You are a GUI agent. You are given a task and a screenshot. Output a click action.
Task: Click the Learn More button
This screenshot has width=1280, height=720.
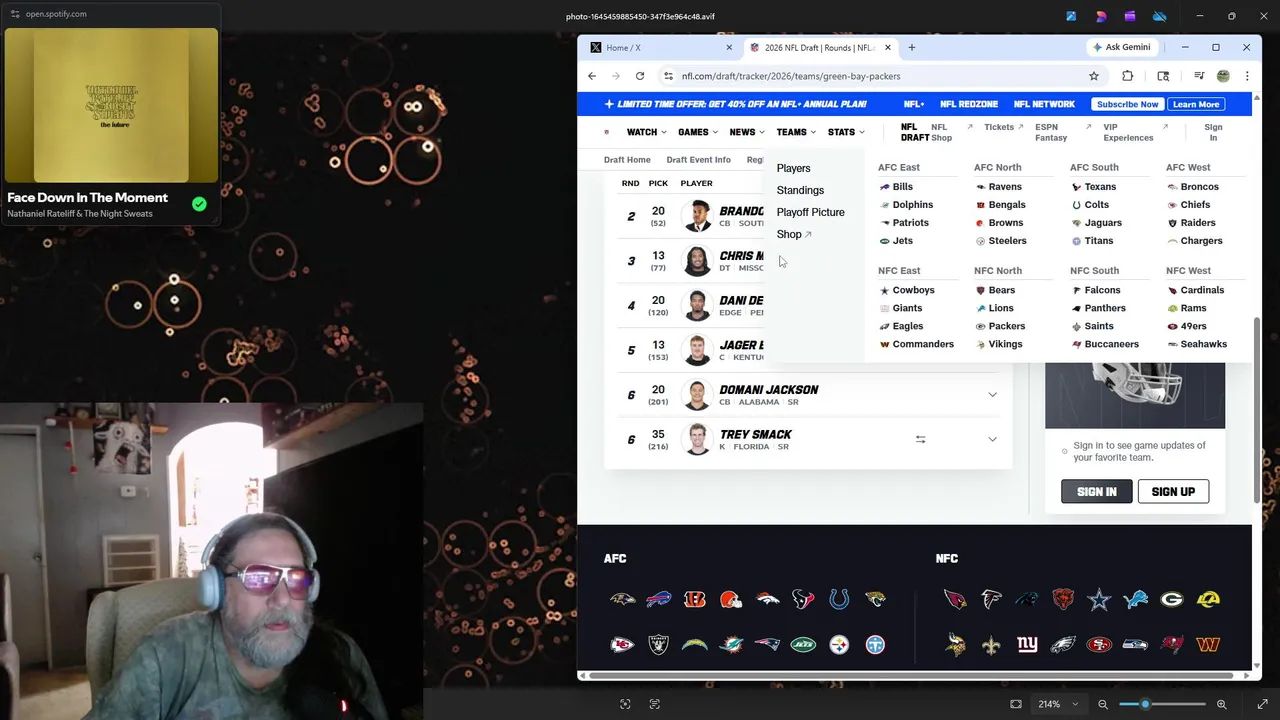coord(1196,104)
